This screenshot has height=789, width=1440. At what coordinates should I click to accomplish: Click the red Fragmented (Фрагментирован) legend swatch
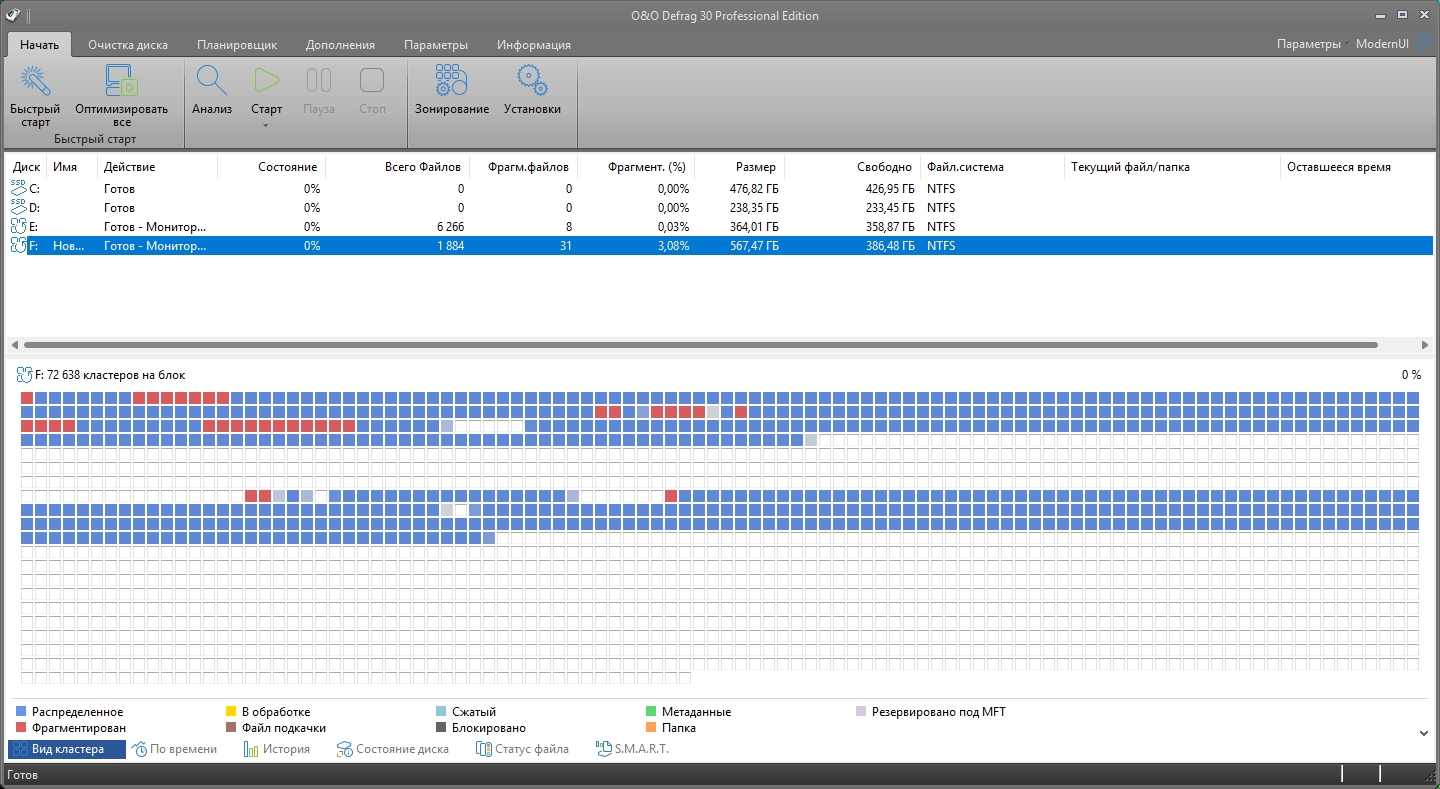click(x=22, y=728)
